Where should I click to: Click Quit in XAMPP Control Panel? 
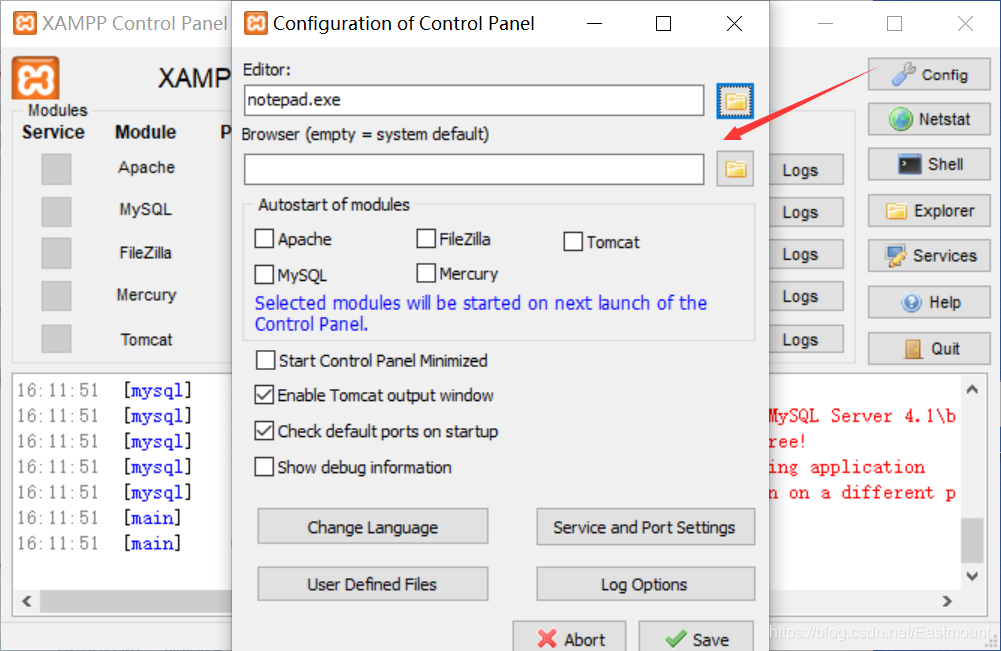point(929,348)
